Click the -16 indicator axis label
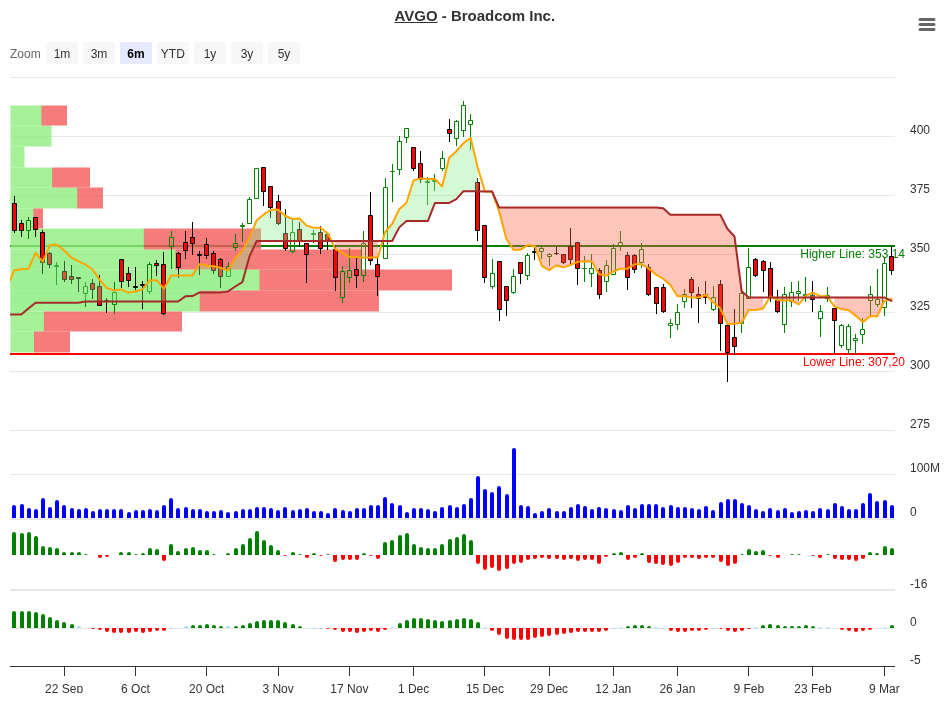Image resolution: width=950 pixels, height=720 pixels. coord(918,584)
